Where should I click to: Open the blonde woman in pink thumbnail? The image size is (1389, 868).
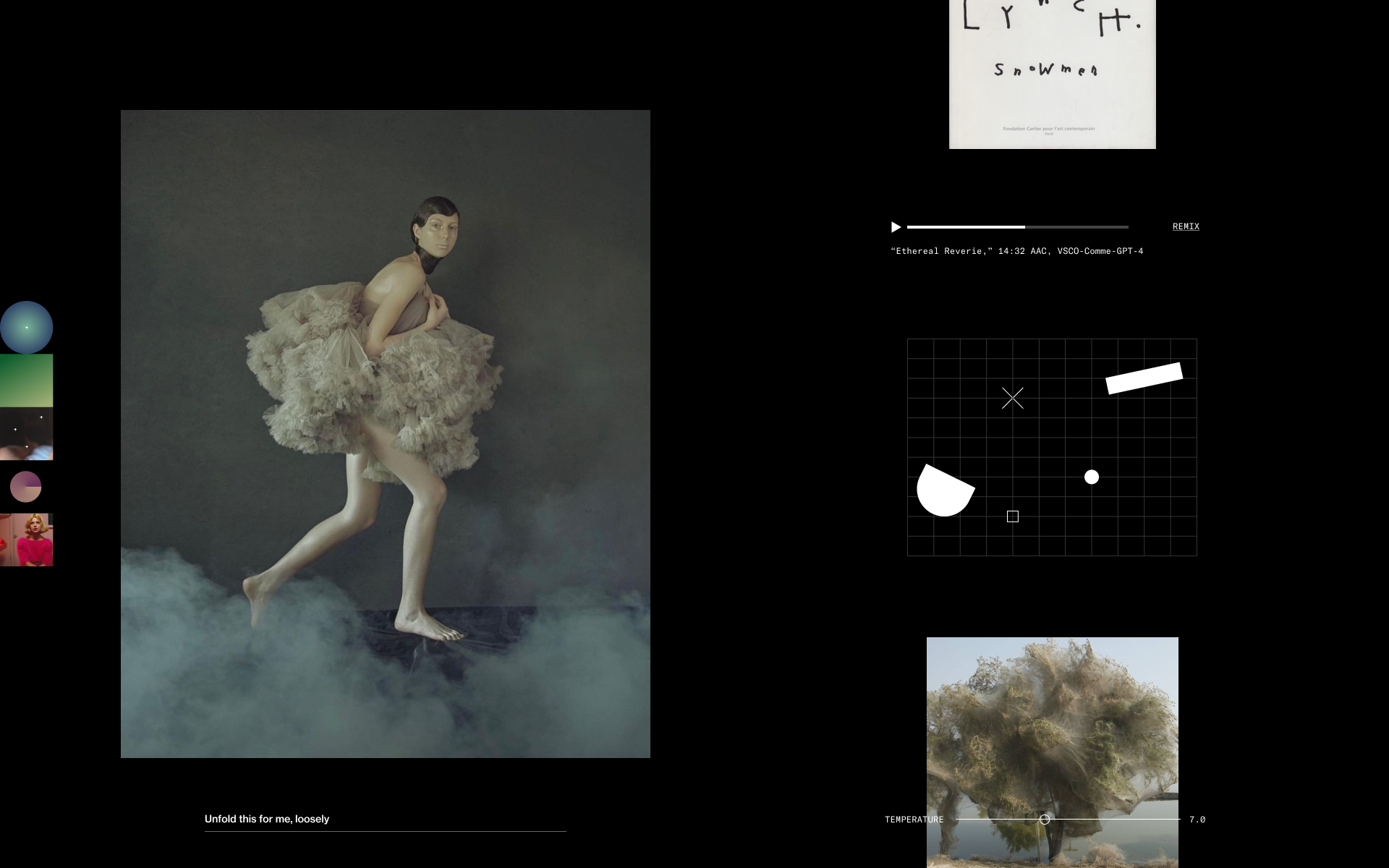click(27, 540)
